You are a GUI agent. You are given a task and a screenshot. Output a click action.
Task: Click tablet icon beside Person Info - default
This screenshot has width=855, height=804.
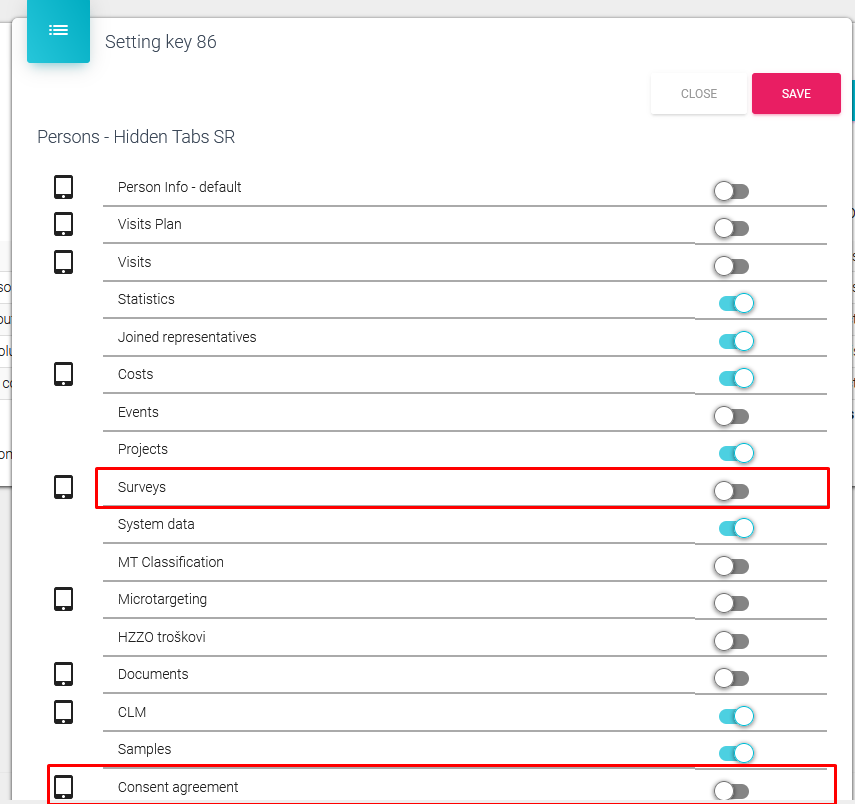click(63, 187)
